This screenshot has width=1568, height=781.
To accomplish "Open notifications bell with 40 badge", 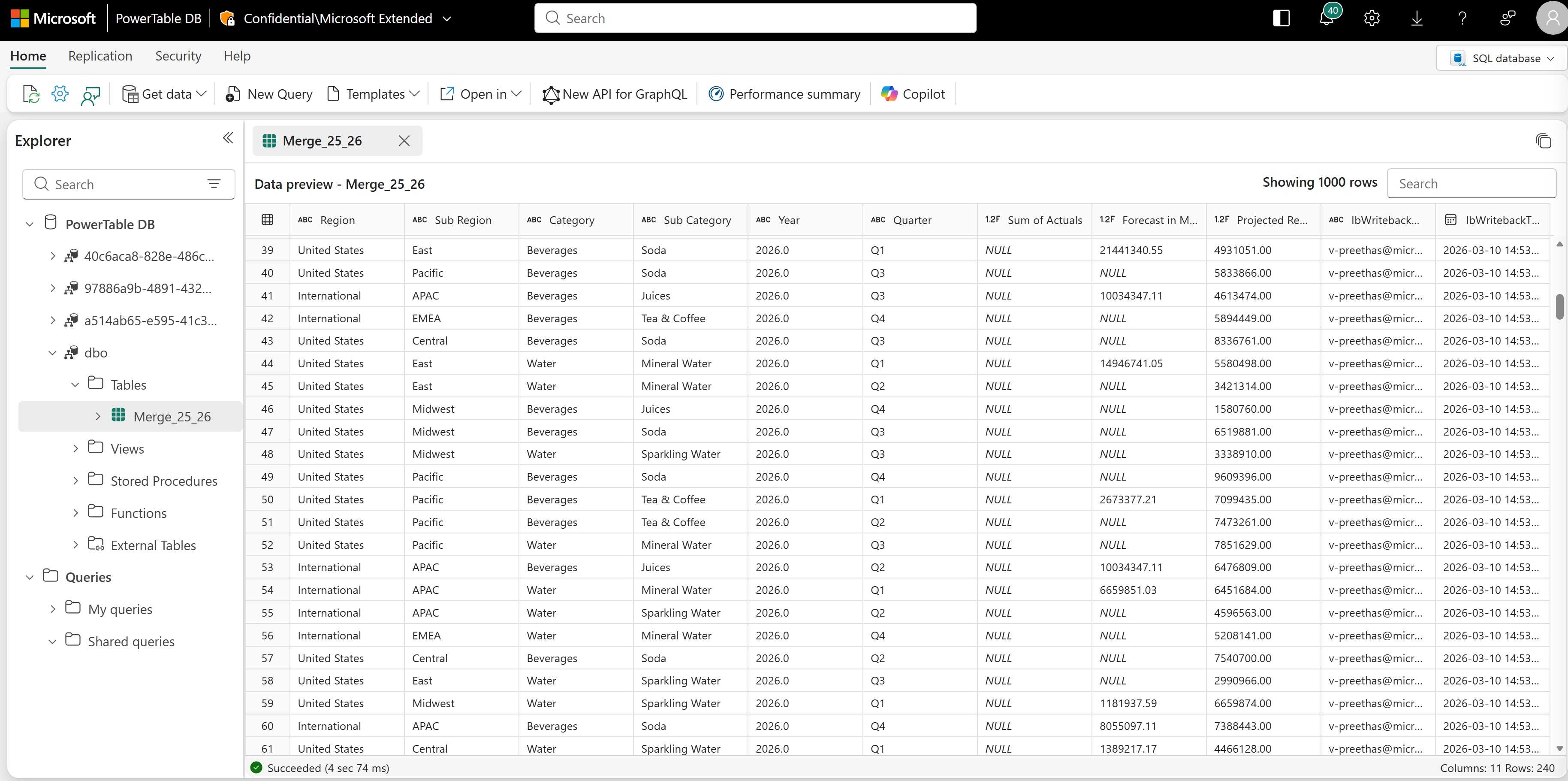I will (1327, 18).
